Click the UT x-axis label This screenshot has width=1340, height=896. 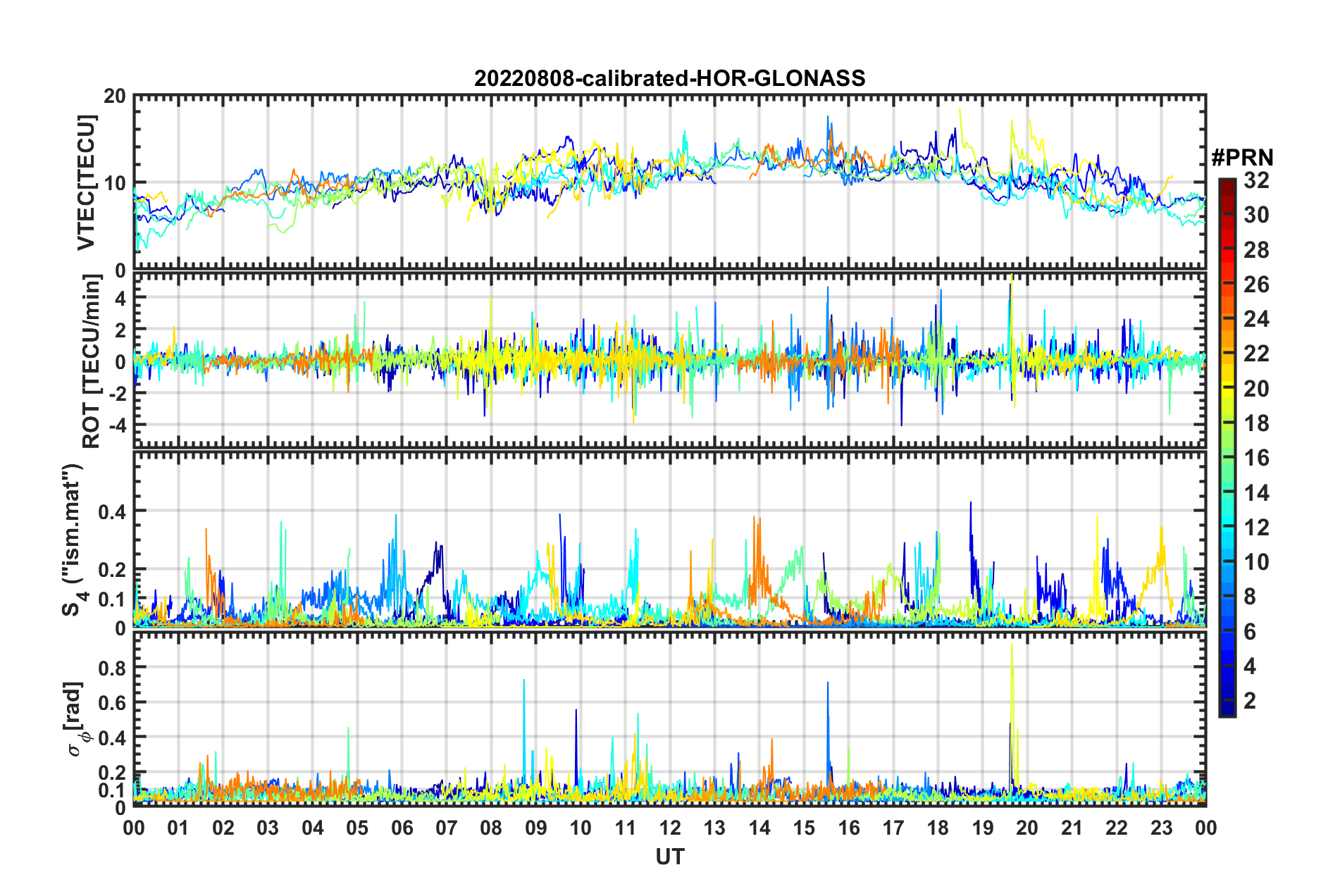pos(669,856)
